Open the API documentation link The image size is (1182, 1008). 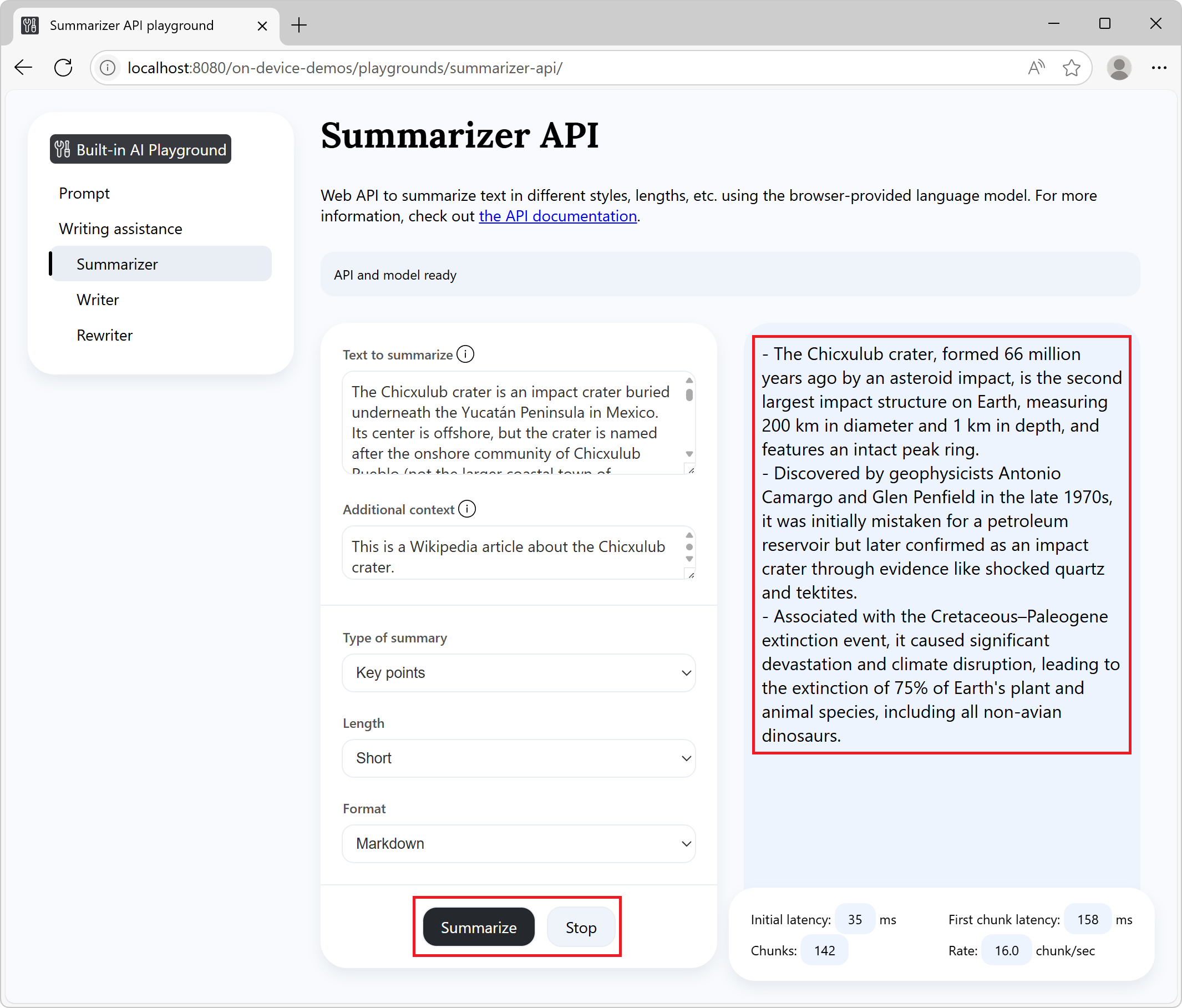pyautogui.click(x=557, y=216)
